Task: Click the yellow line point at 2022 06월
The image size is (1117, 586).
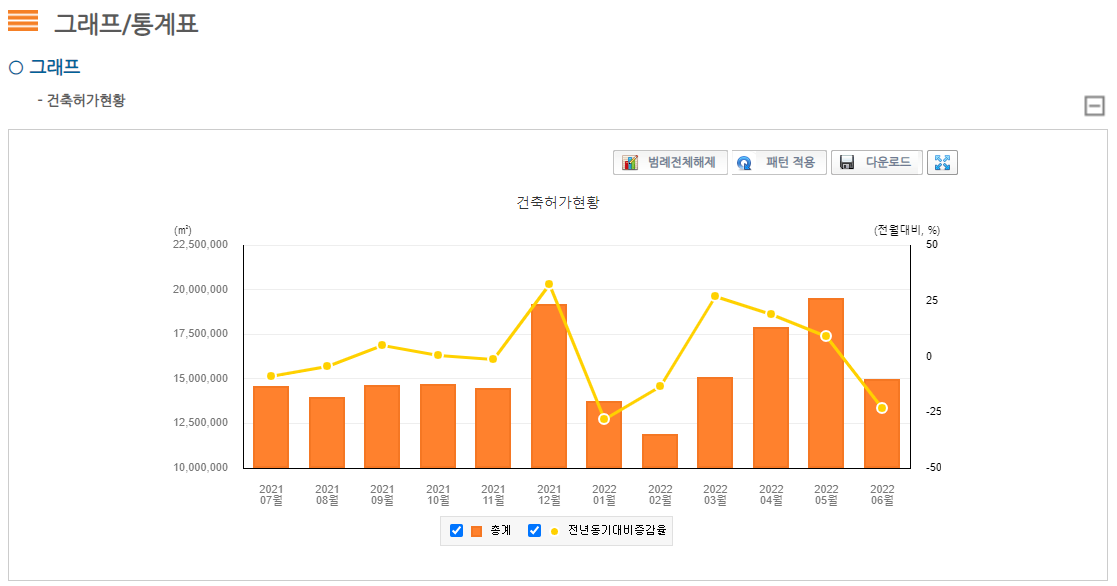Action: click(882, 408)
